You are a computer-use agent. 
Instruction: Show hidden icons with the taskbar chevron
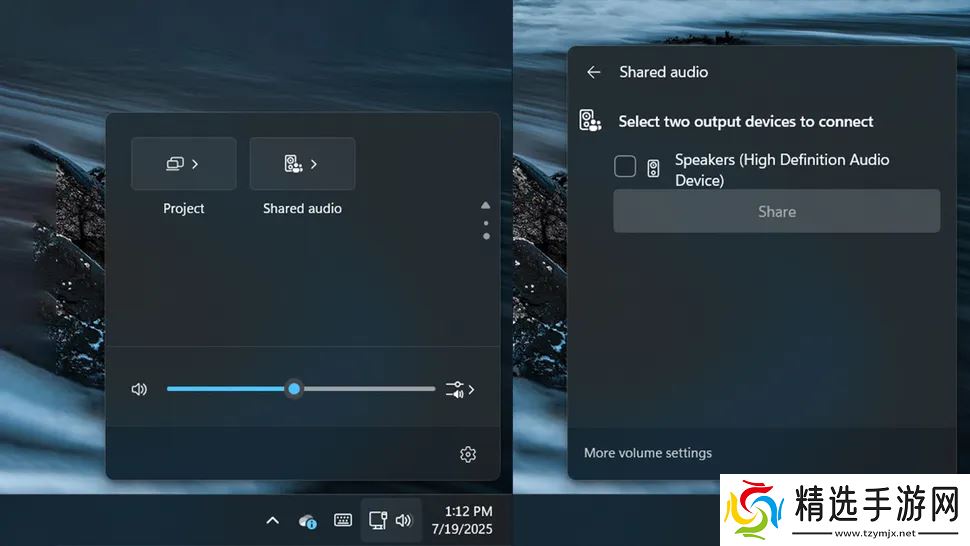[x=272, y=520]
